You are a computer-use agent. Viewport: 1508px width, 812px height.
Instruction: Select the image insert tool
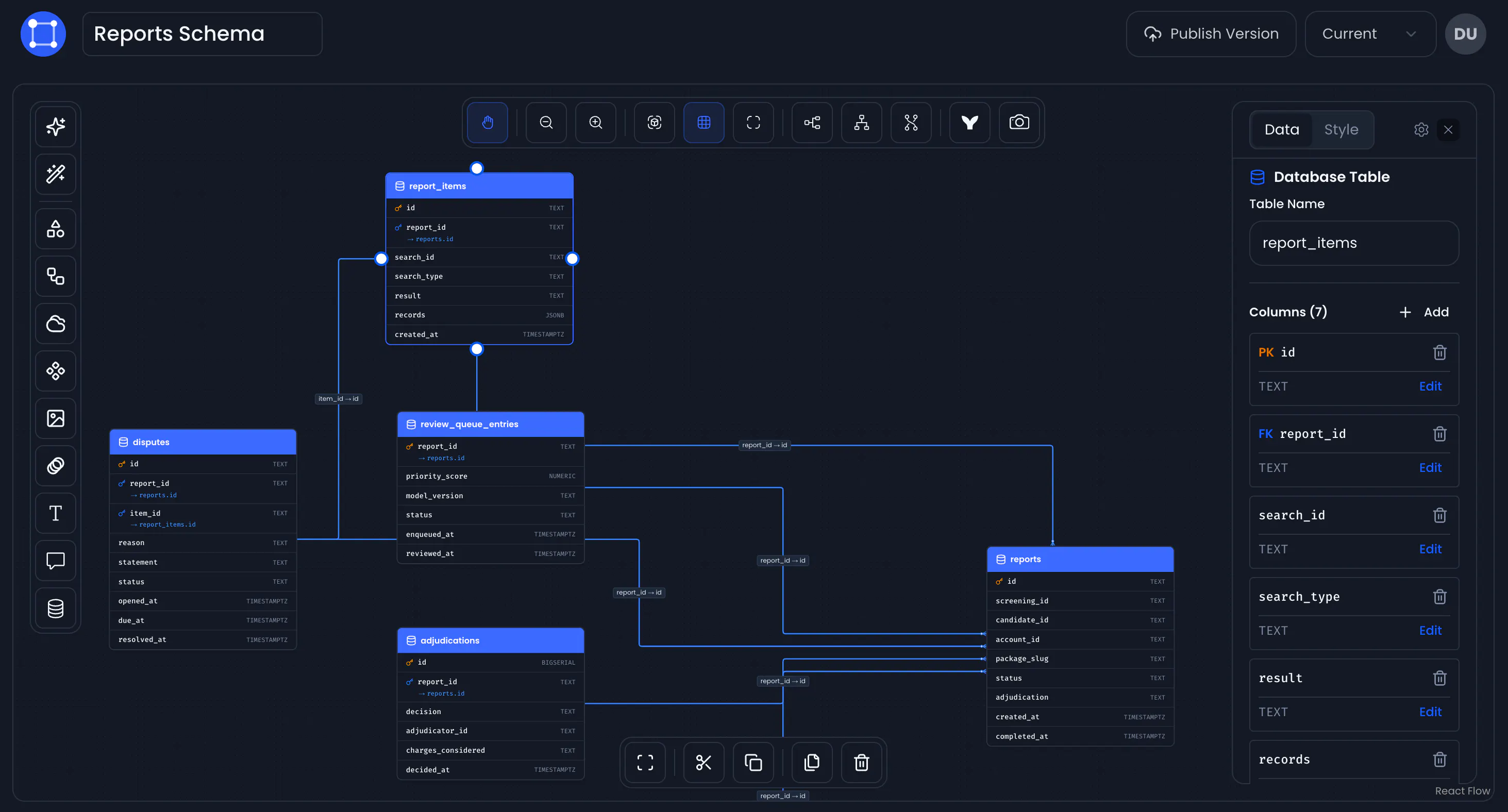click(x=56, y=418)
